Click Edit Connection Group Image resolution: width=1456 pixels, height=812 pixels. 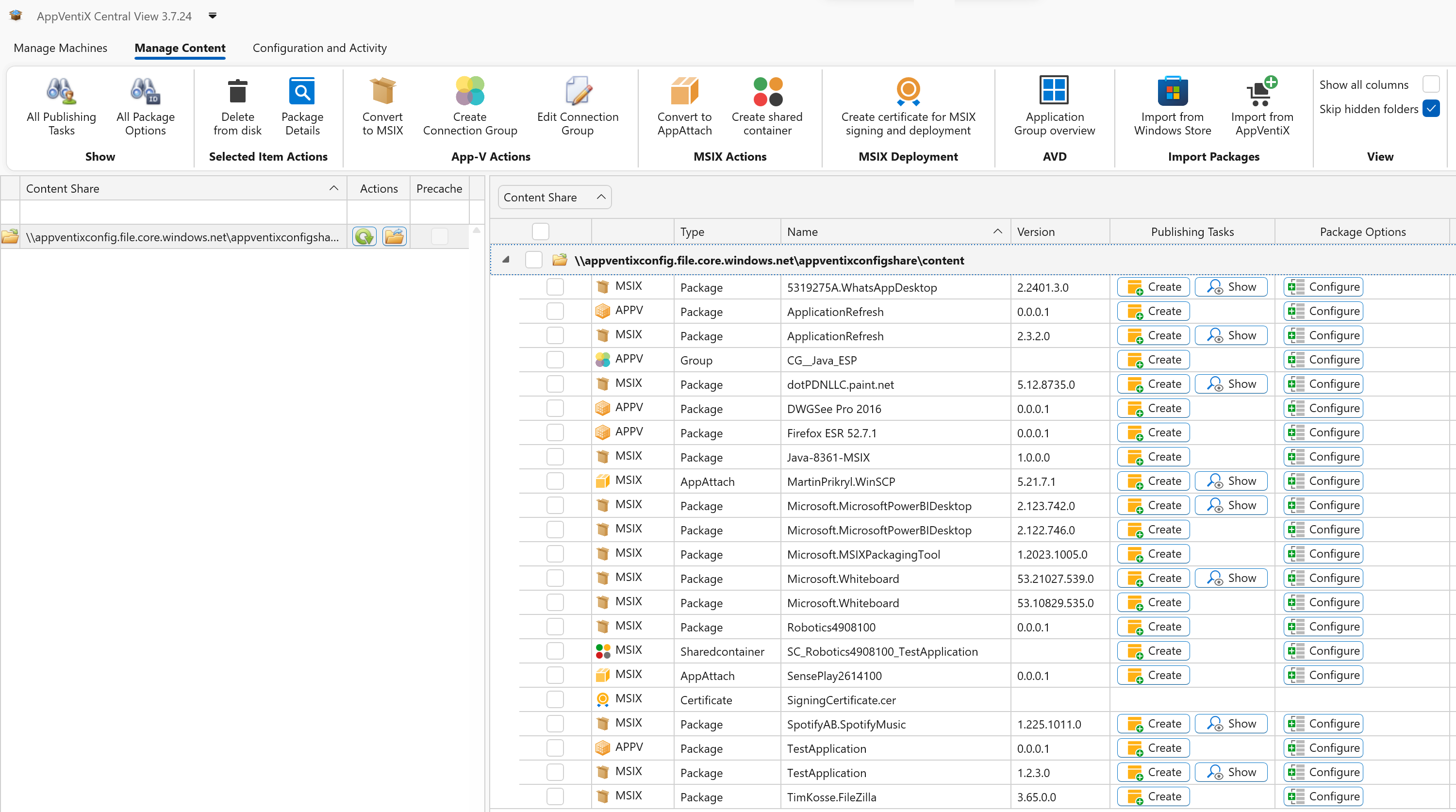pyautogui.click(x=578, y=106)
